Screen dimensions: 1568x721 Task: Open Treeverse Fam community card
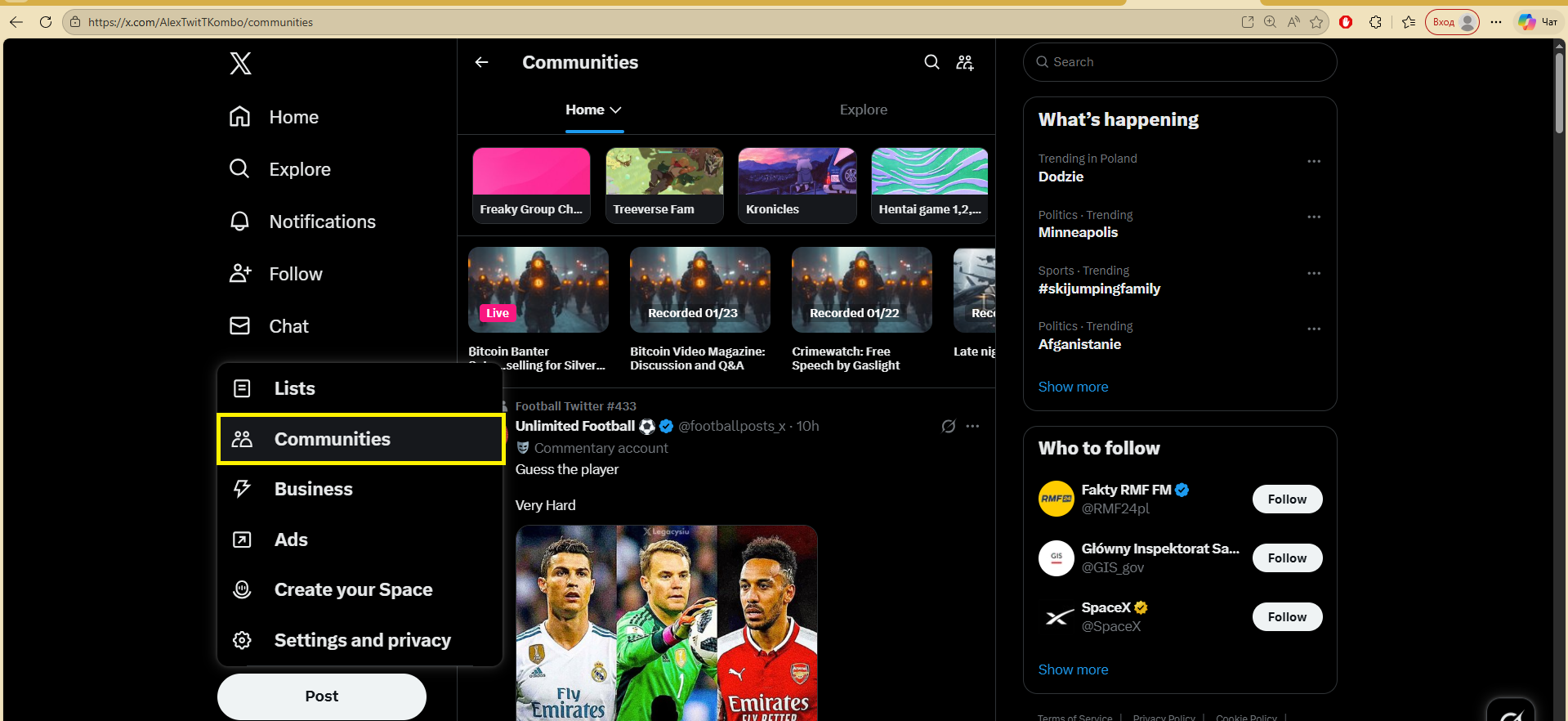(664, 186)
